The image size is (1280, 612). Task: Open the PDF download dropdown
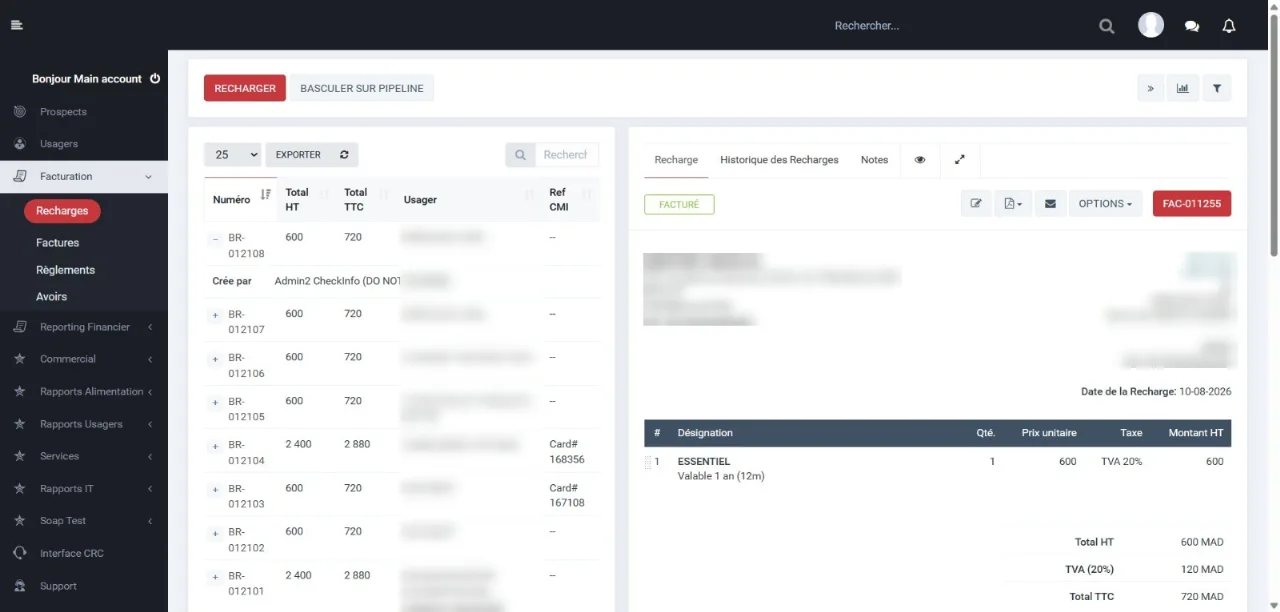[x=1013, y=204]
